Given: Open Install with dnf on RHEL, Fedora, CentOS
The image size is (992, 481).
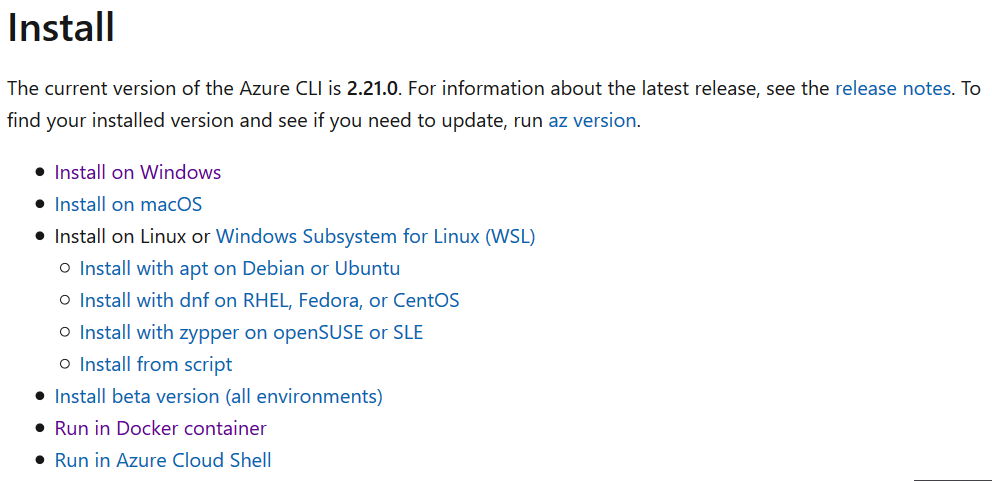Looking at the screenshot, I should (269, 300).
